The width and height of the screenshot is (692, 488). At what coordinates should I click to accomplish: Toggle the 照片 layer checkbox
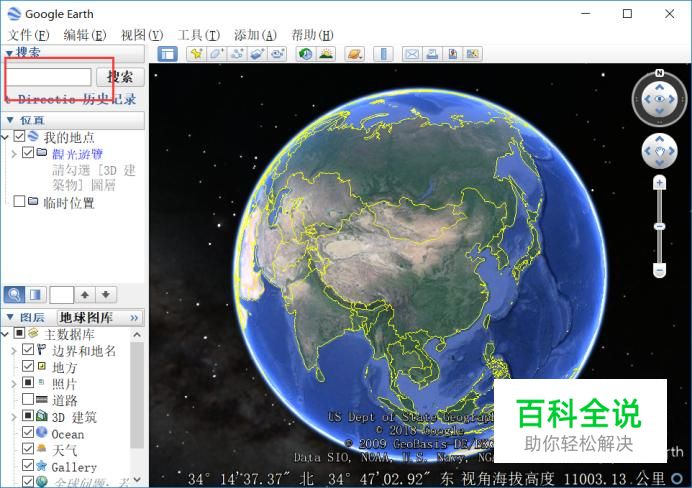point(28,382)
